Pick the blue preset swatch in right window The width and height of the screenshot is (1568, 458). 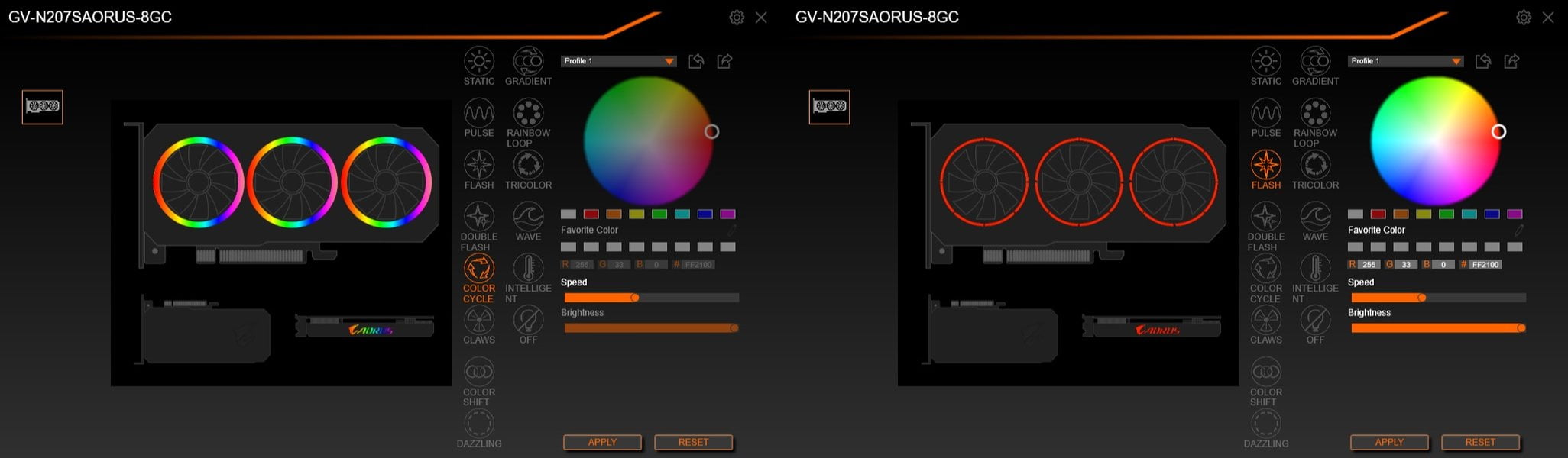pyautogui.click(x=1492, y=214)
